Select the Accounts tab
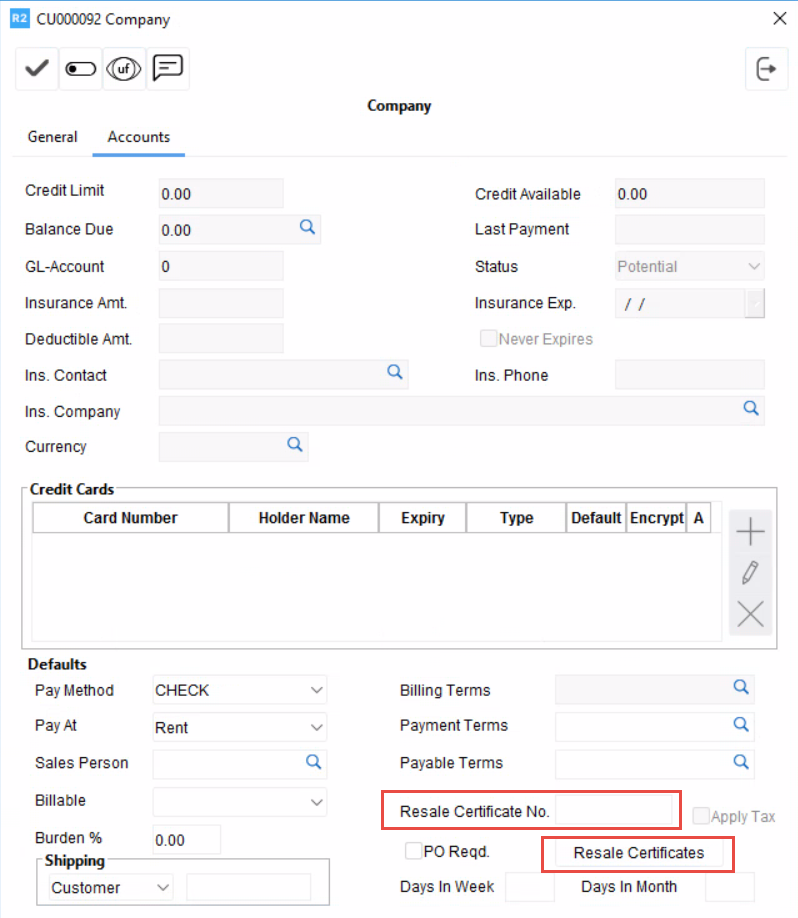This screenshot has width=798, height=918. coord(139,137)
